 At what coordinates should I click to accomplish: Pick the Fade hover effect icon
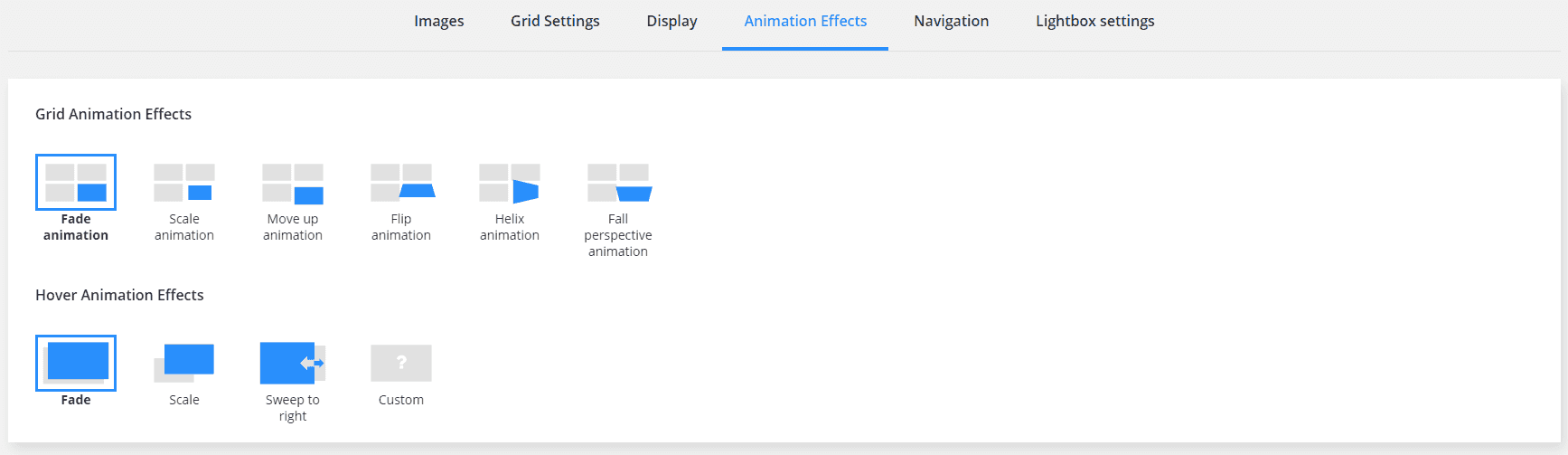[x=76, y=363]
